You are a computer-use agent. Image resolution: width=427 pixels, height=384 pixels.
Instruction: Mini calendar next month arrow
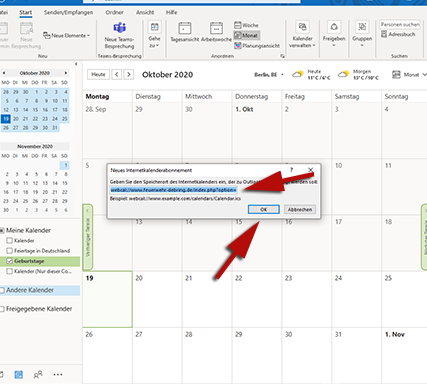(x=66, y=73)
